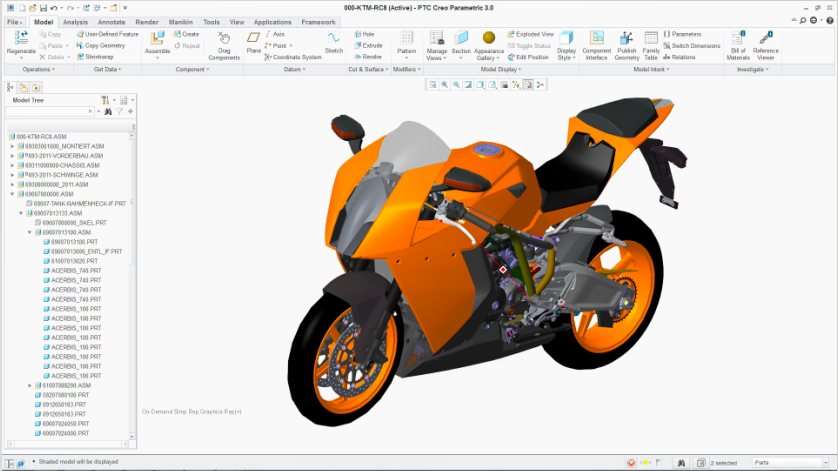838x471 pixels.
Task: Open Component Interface tool
Action: [x=596, y=45]
